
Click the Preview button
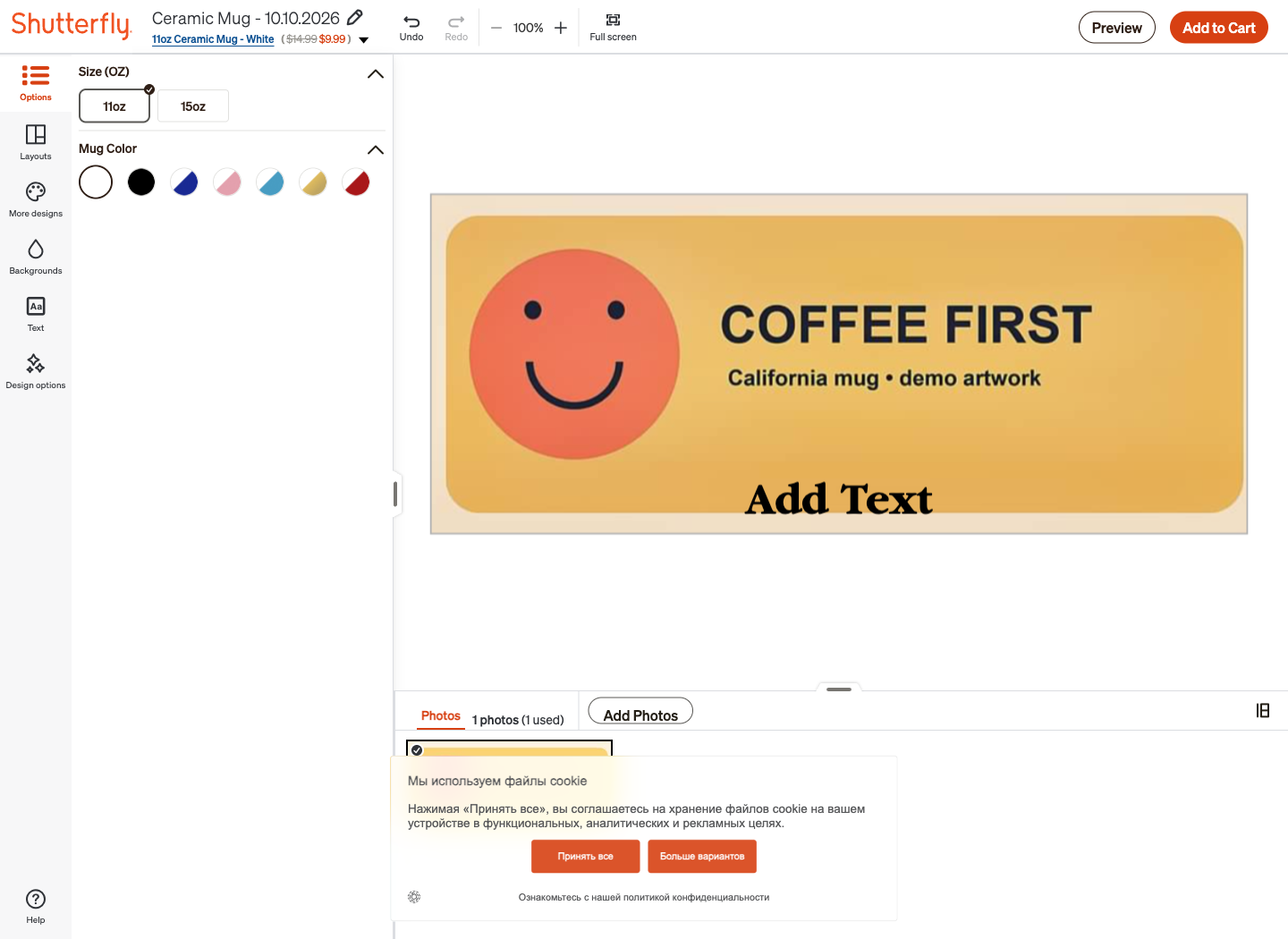[1117, 28]
